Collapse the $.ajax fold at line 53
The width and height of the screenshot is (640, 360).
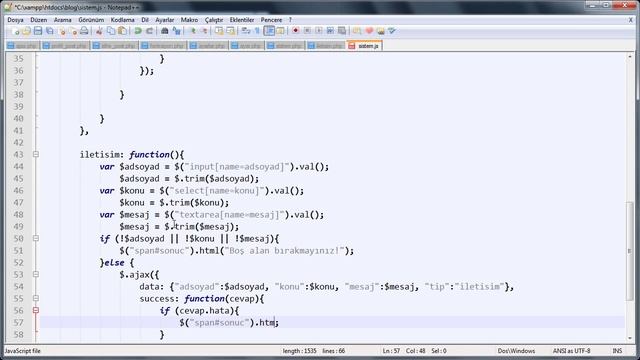(36, 274)
